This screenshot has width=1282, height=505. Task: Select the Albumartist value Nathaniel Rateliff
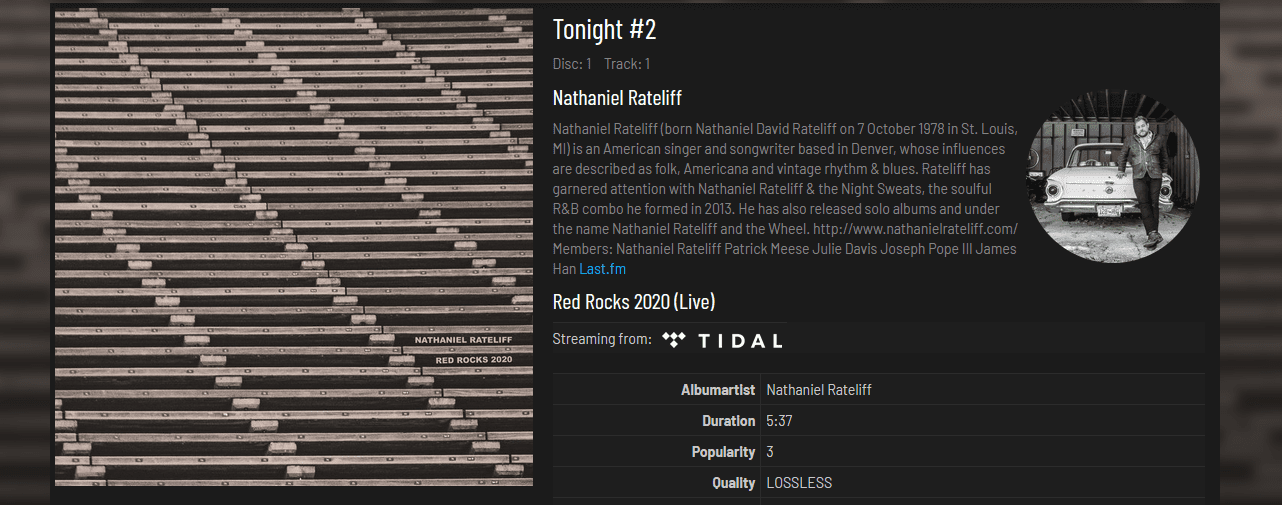818,390
